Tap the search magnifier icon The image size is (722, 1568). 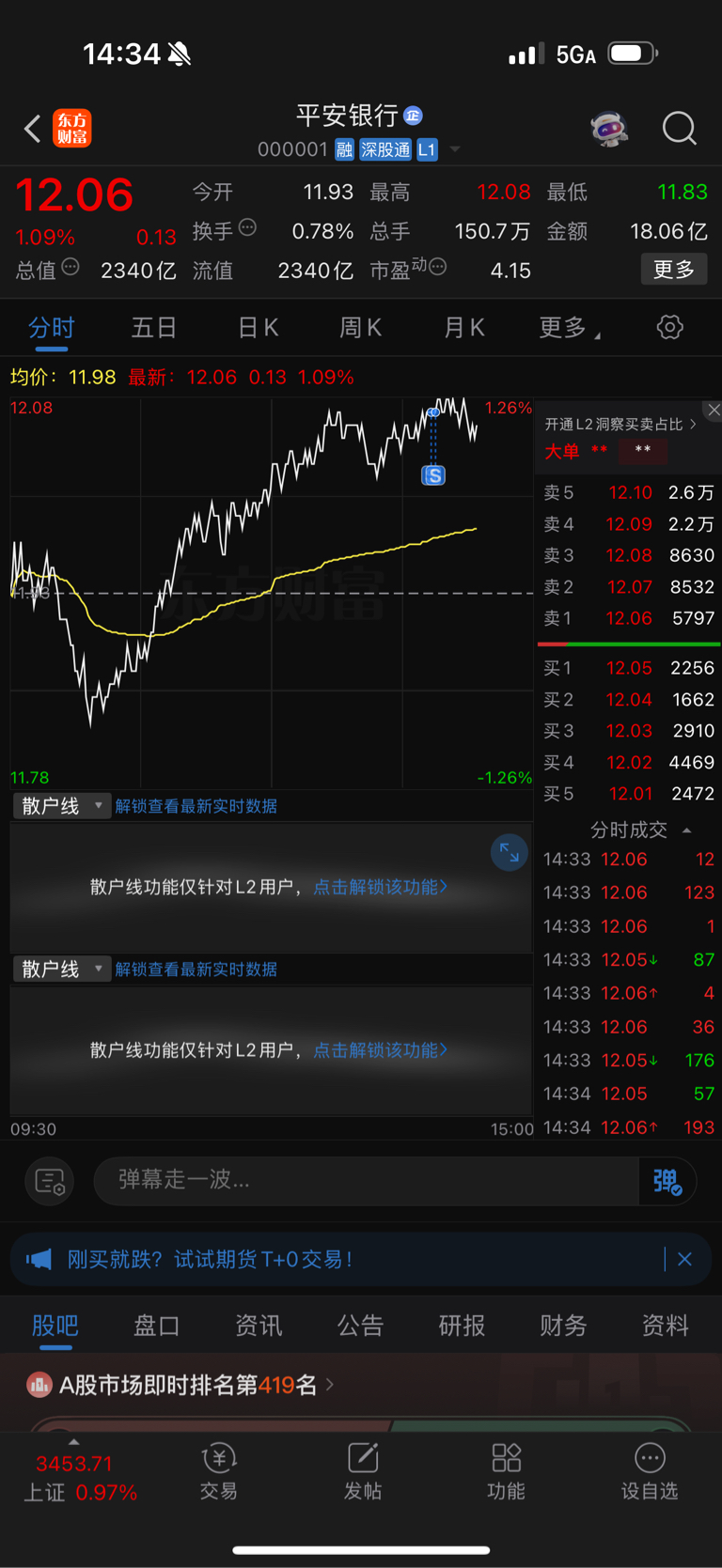(679, 129)
